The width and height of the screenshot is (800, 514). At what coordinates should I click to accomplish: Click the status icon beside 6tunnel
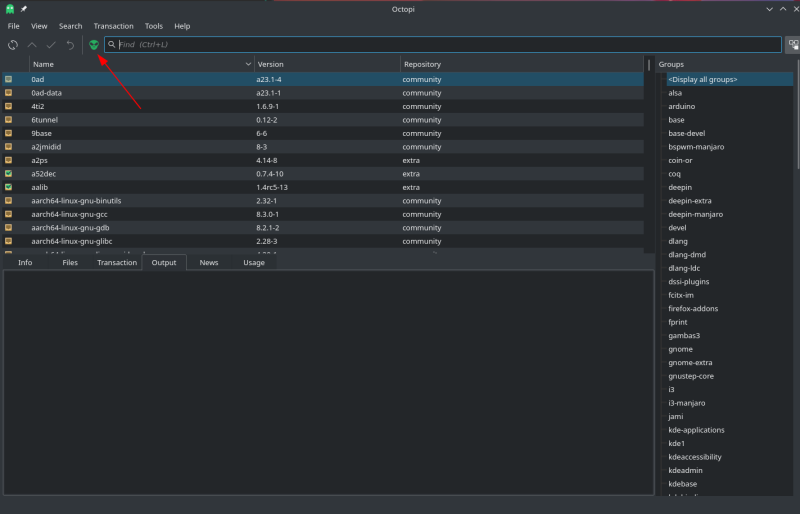tap(9, 119)
